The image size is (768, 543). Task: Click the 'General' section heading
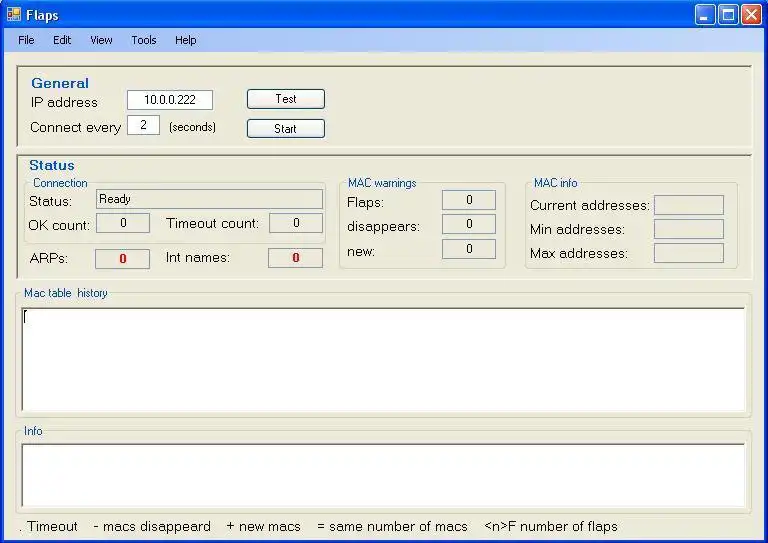[60, 83]
